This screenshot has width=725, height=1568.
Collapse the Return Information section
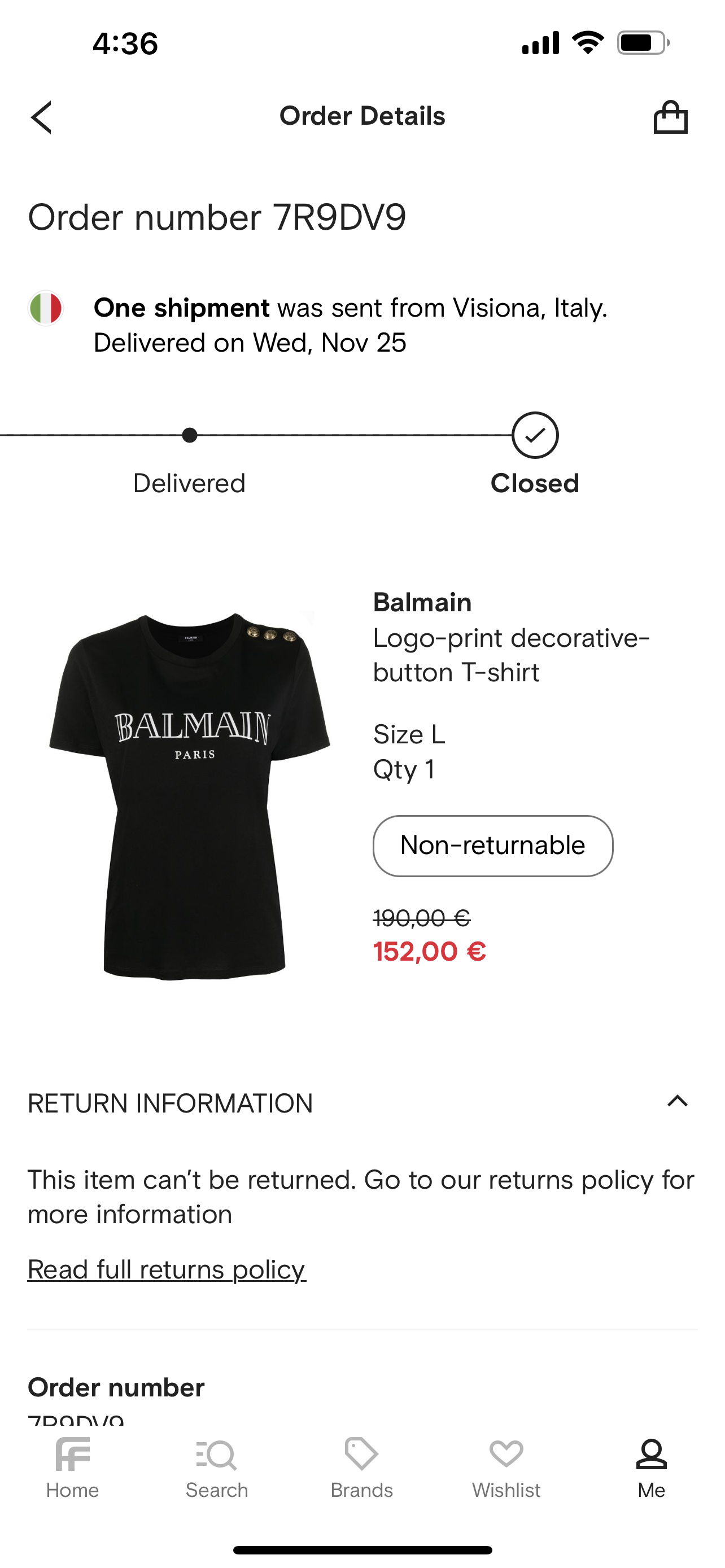click(x=677, y=1101)
